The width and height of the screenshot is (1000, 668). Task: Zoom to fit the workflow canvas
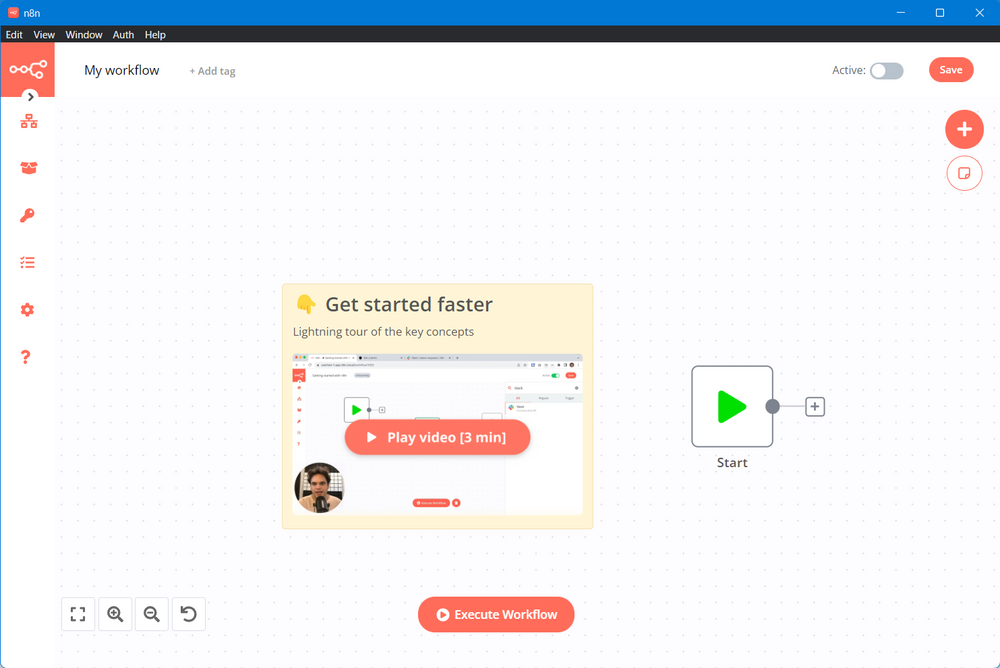(78, 614)
